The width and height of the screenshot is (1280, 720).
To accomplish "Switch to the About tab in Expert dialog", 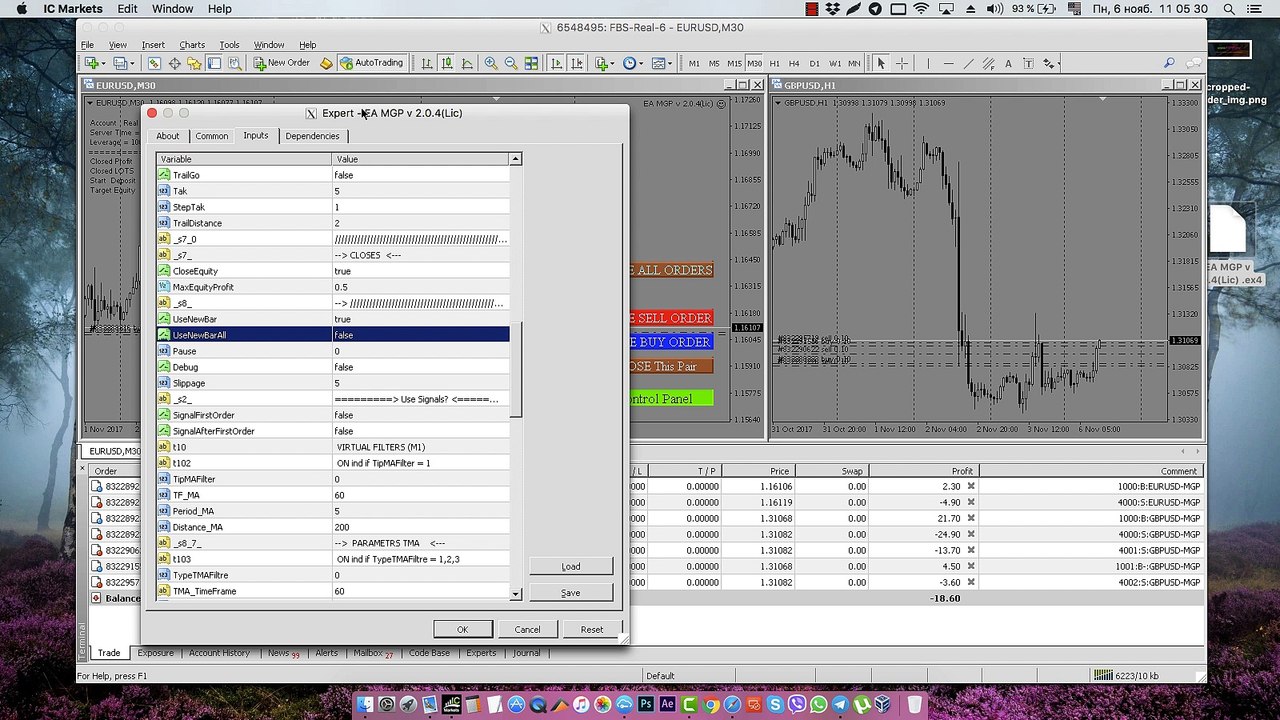I will [168, 136].
